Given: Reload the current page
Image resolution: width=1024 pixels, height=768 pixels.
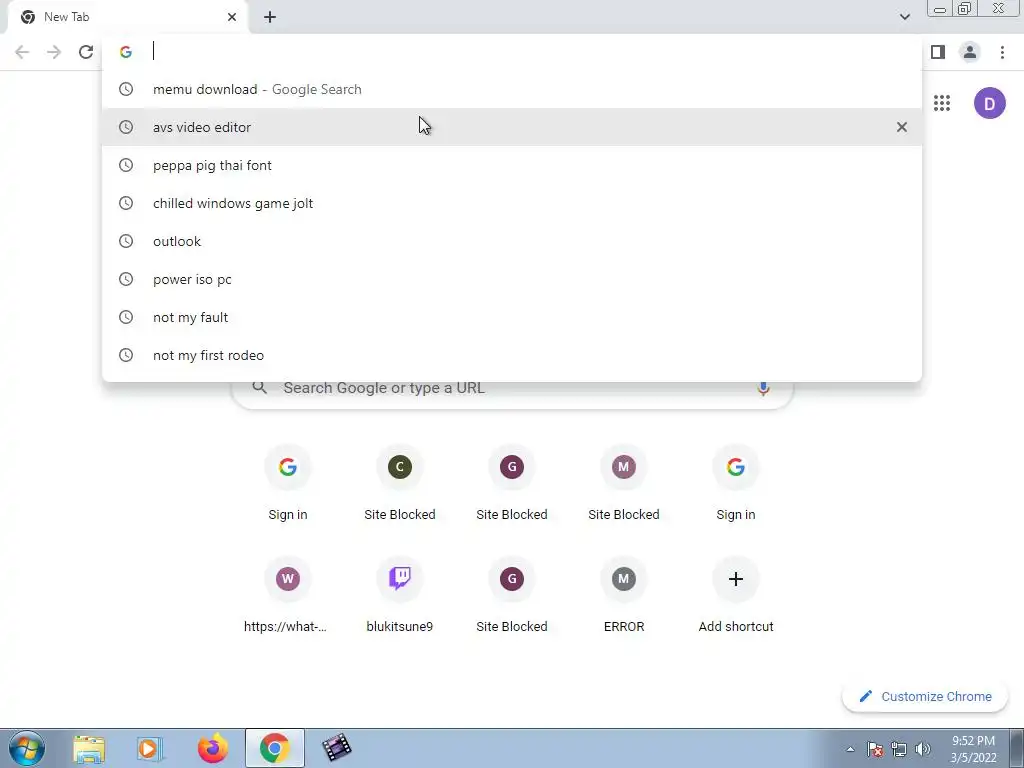Looking at the screenshot, I should [x=86, y=52].
